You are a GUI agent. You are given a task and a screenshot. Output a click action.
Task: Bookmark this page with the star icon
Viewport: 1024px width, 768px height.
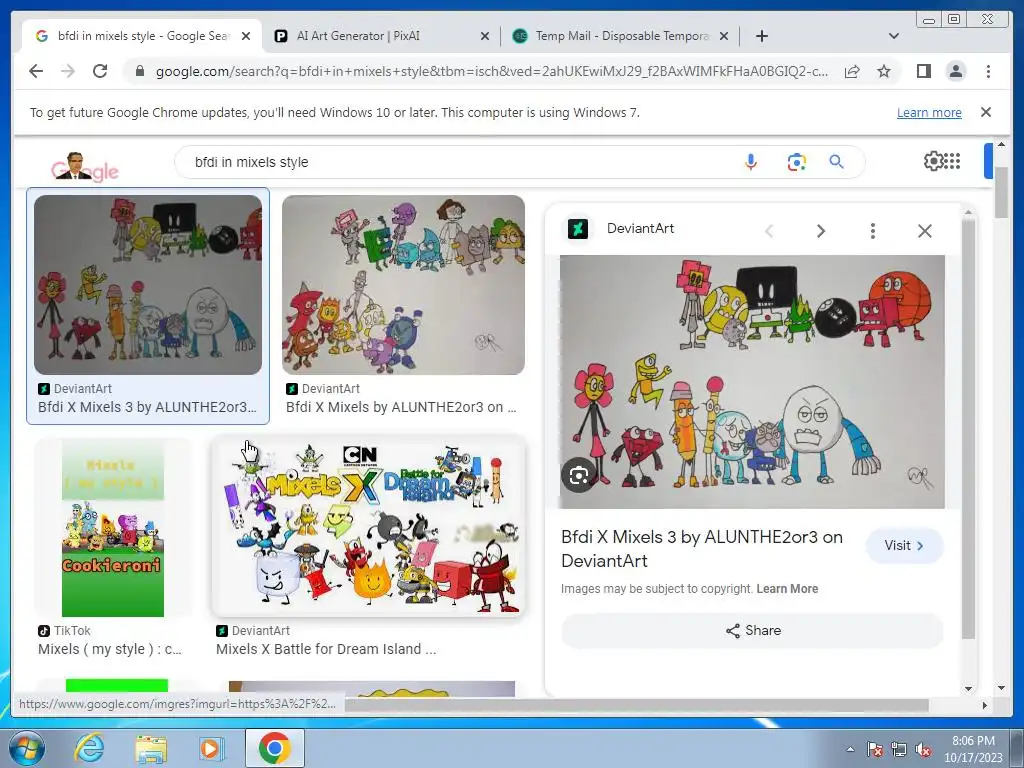pyautogui.click(x=884, y=71)
